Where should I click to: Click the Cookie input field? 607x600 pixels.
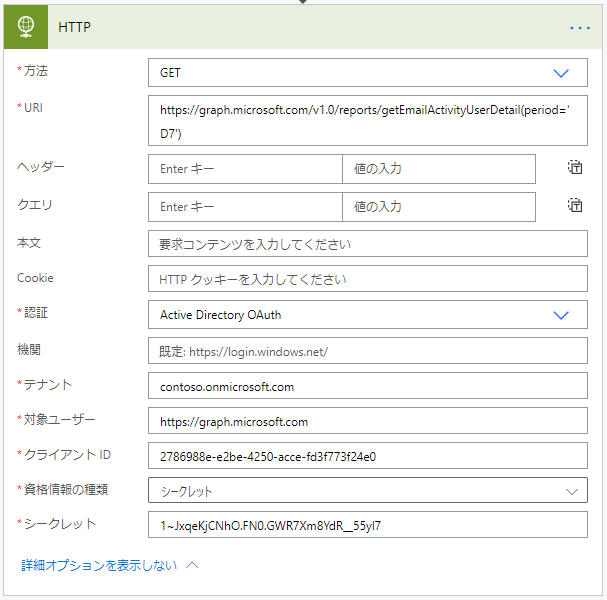point(368,279)
